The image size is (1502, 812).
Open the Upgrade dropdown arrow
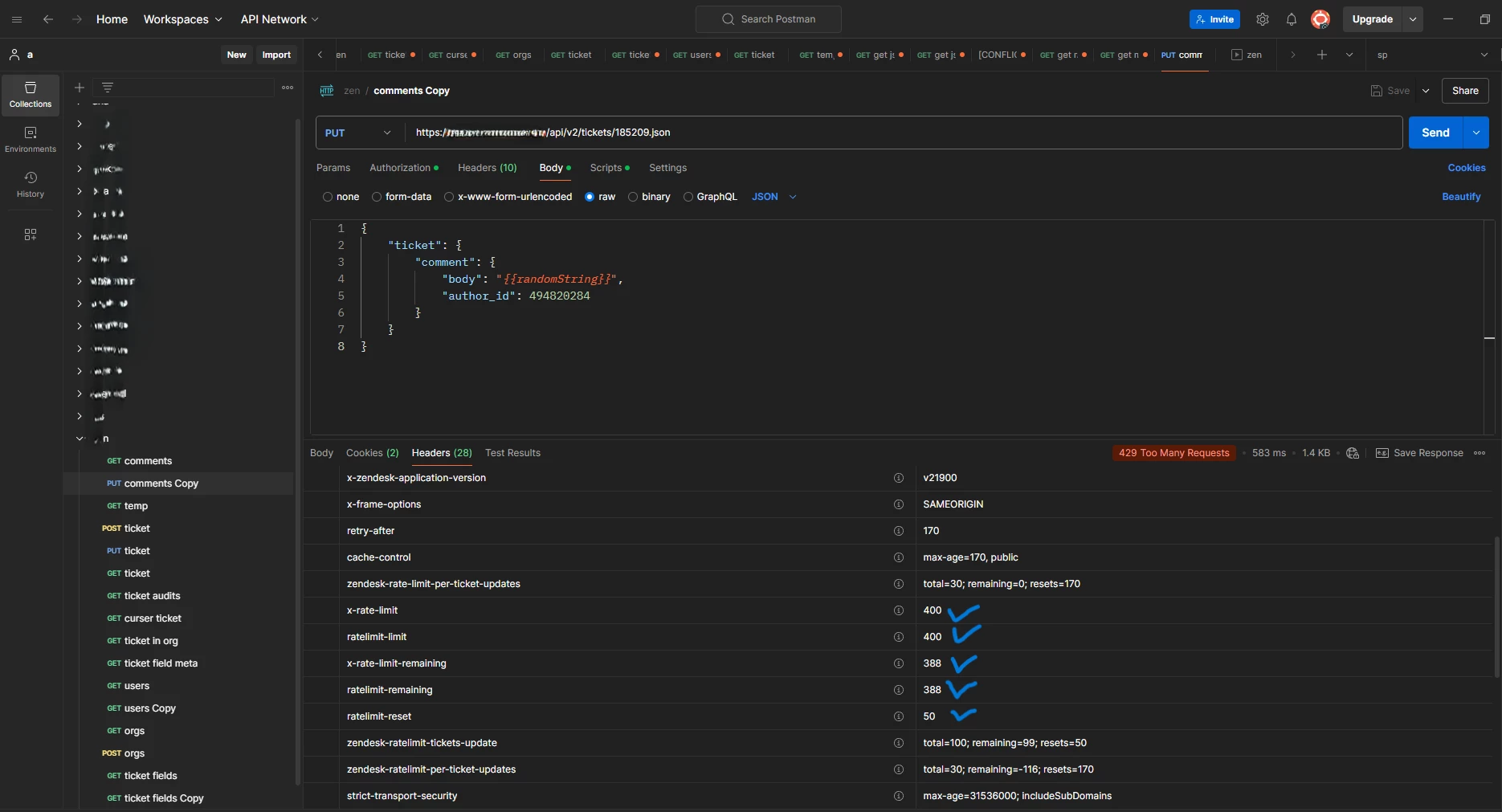point(1413,19)
